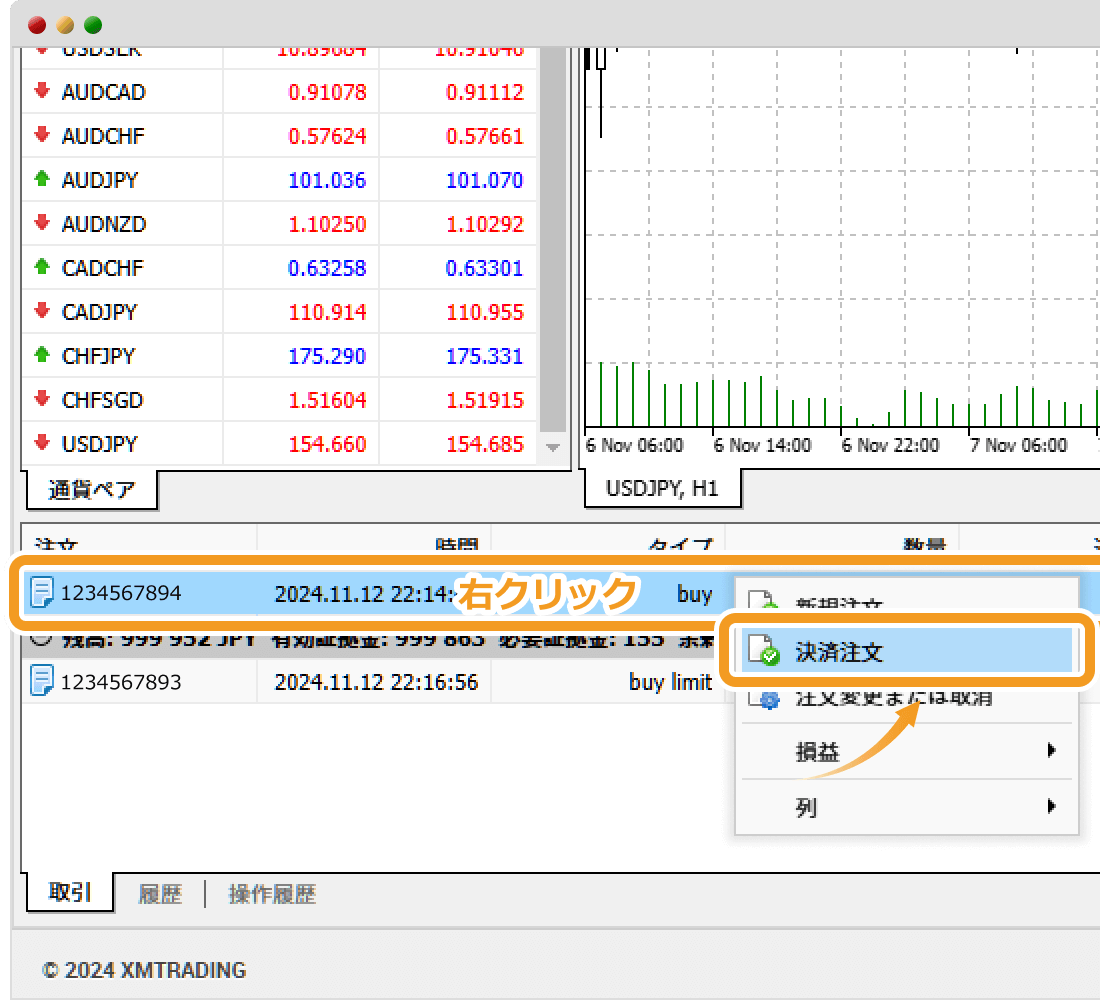1100x1000 pixels.
Task: Select the 通貨ペア tab
Action: [x=91, y=489]
